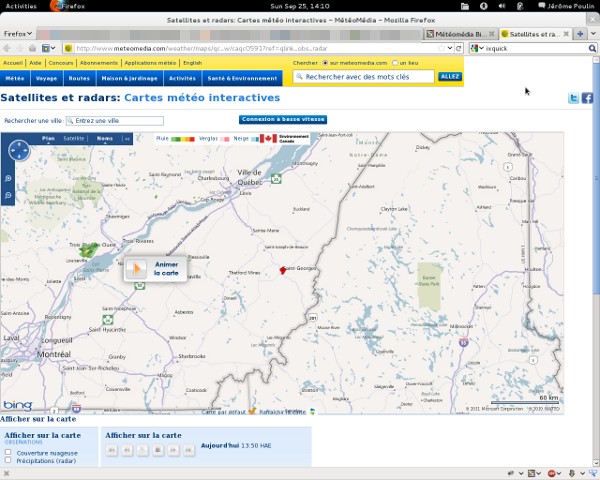Open the Firefox application menu dropdown
The image size is (600, 480).
tap(15, 33)
